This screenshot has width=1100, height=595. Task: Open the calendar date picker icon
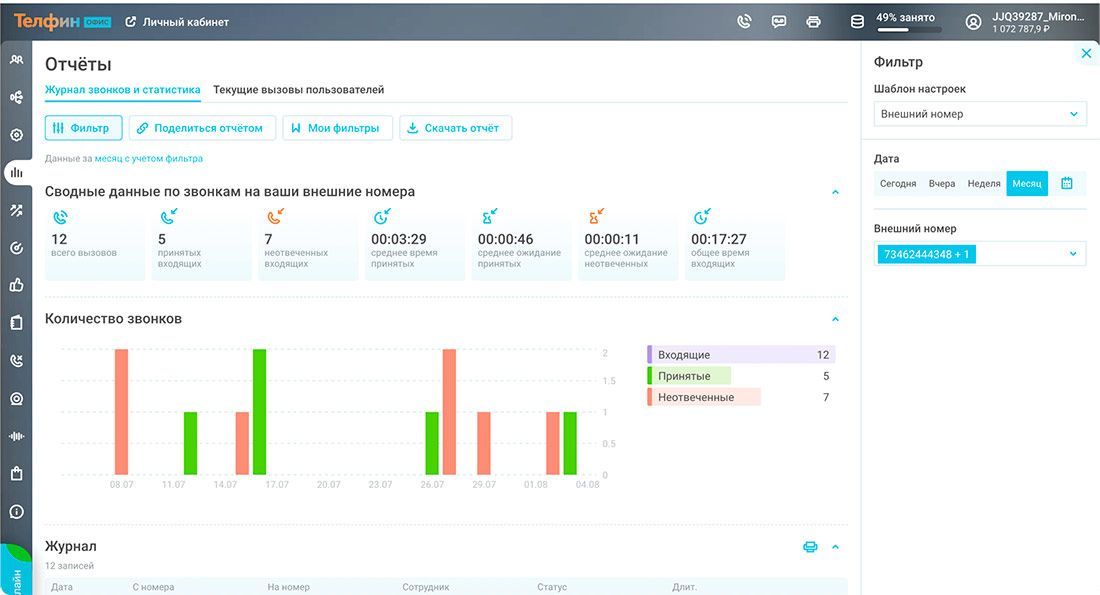pos(1067,183)
